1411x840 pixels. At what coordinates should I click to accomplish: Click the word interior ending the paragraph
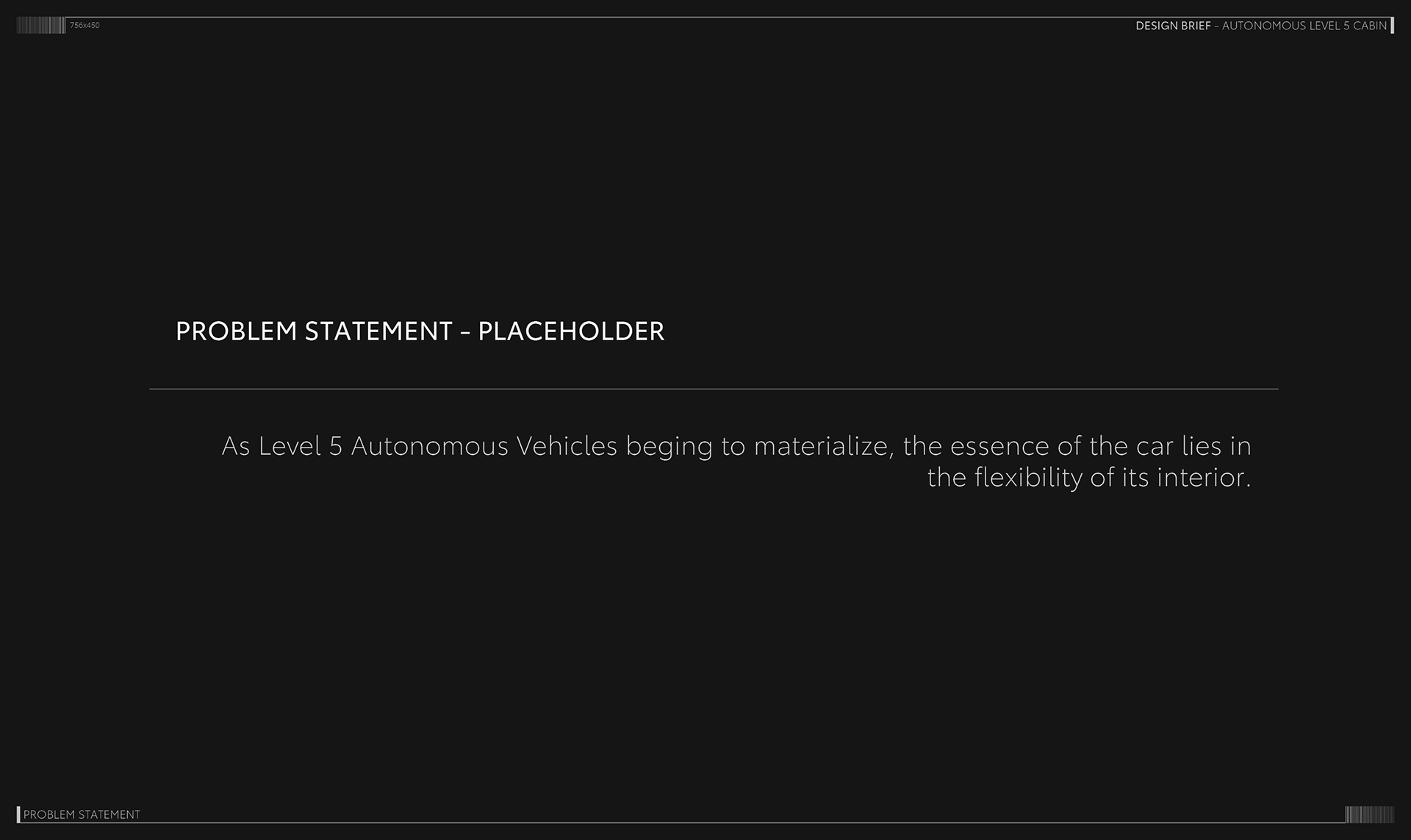click(x=1200, y=478)
